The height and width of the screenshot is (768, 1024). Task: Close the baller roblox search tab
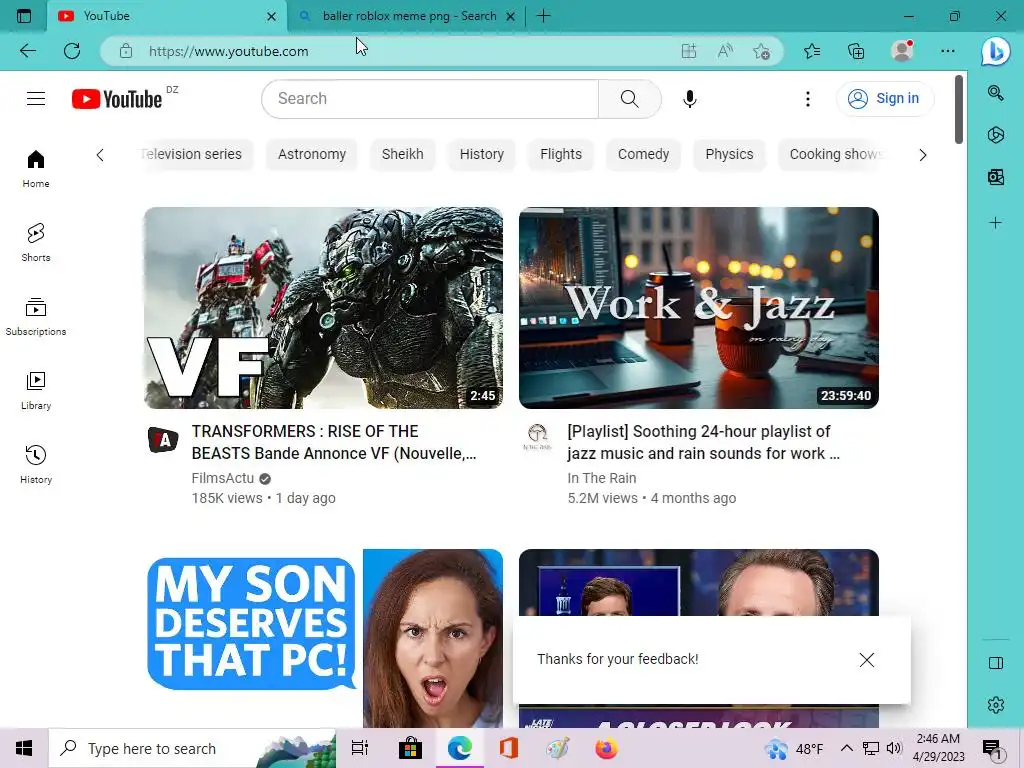(x=511, y=16)
